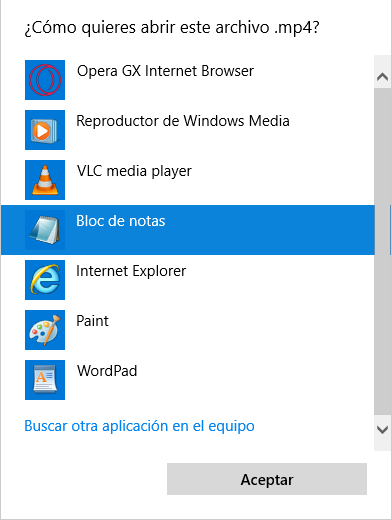Viewport: 392px width, 520px height.
Task: Confirm with the Aceptar button
Action: pos(267,479)
